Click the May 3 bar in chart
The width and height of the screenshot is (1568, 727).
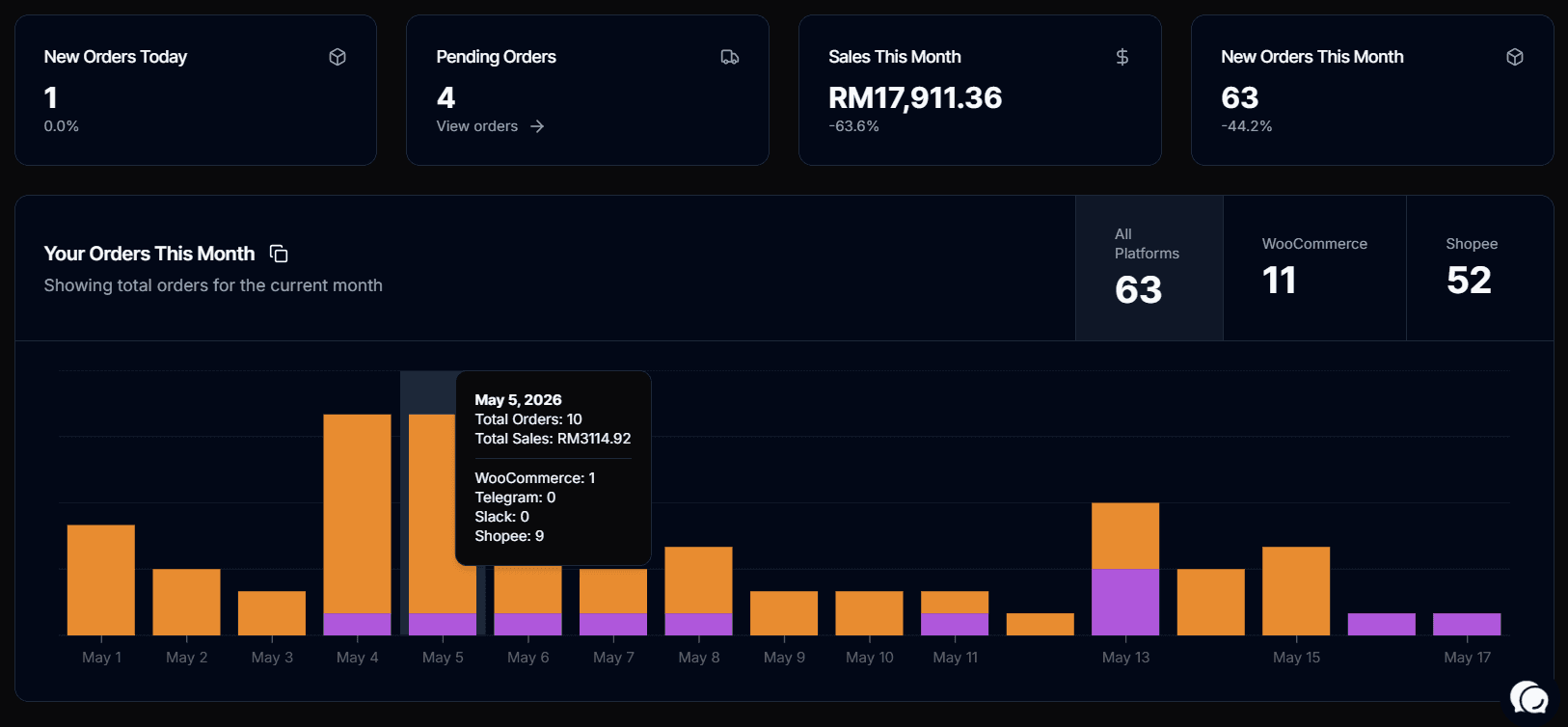click(272, 613)
